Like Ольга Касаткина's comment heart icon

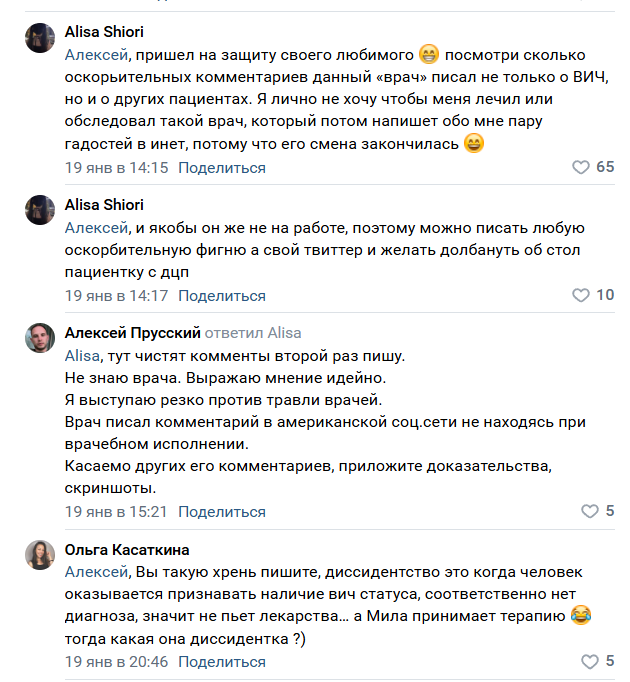590,662
